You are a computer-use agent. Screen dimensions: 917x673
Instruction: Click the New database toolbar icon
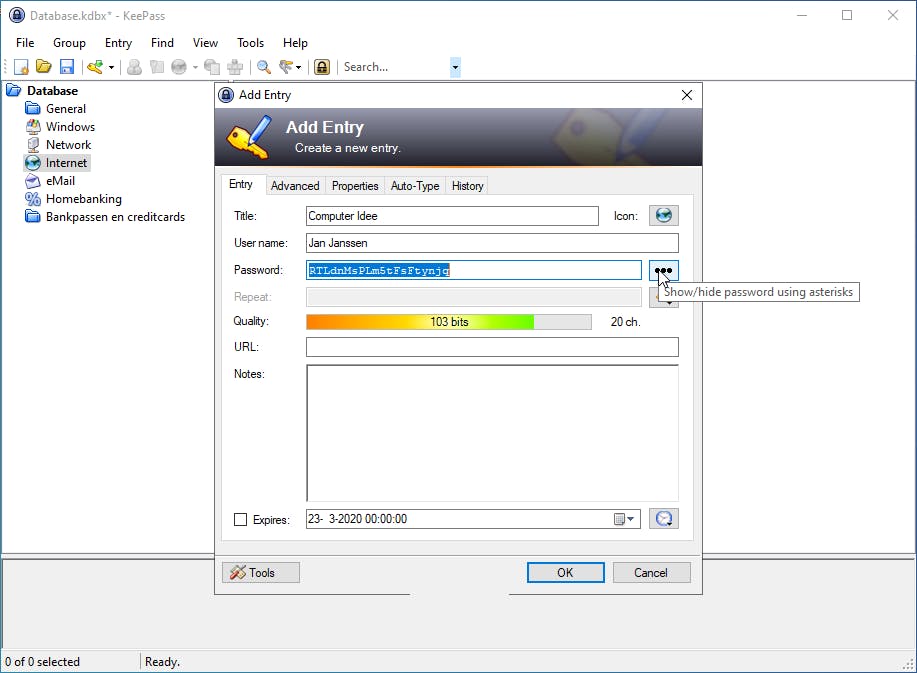pyautogui.click(x=21, y=67)
